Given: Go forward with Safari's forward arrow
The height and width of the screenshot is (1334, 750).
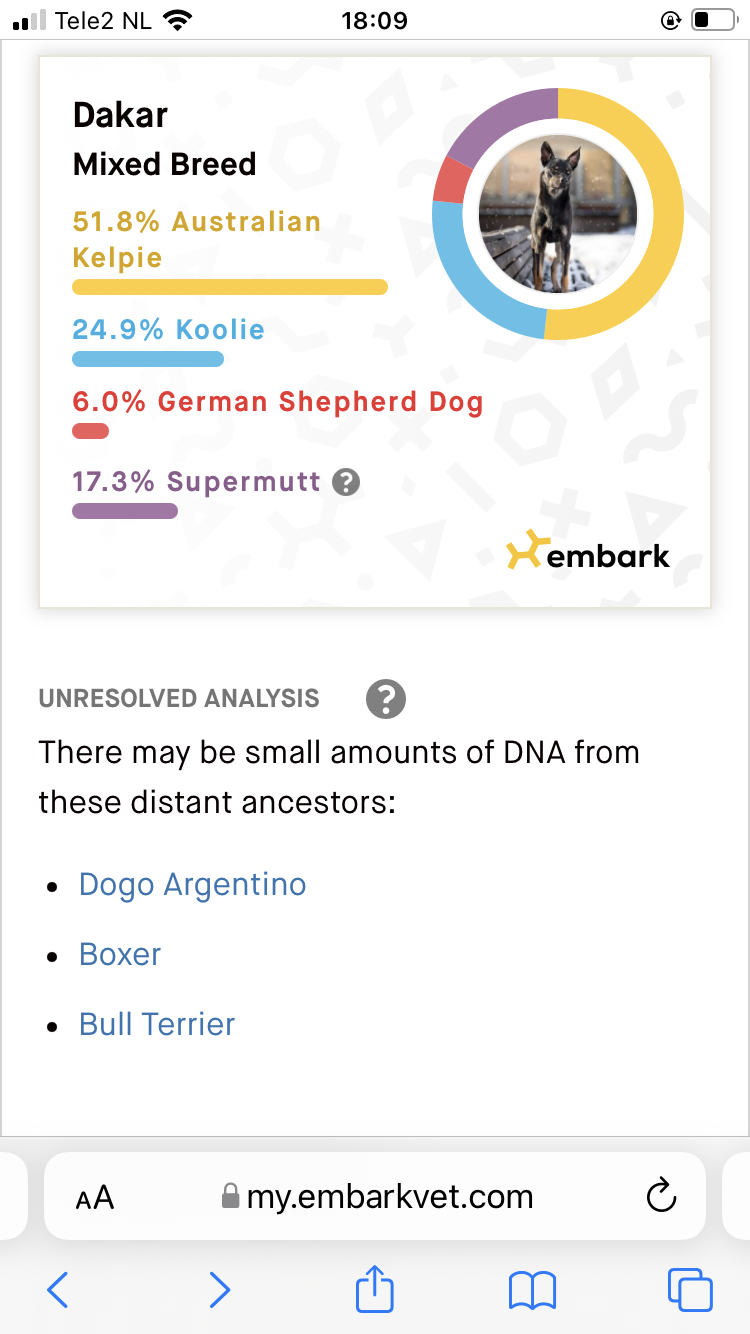Looking at the screenshot, I should point(219,1290).
